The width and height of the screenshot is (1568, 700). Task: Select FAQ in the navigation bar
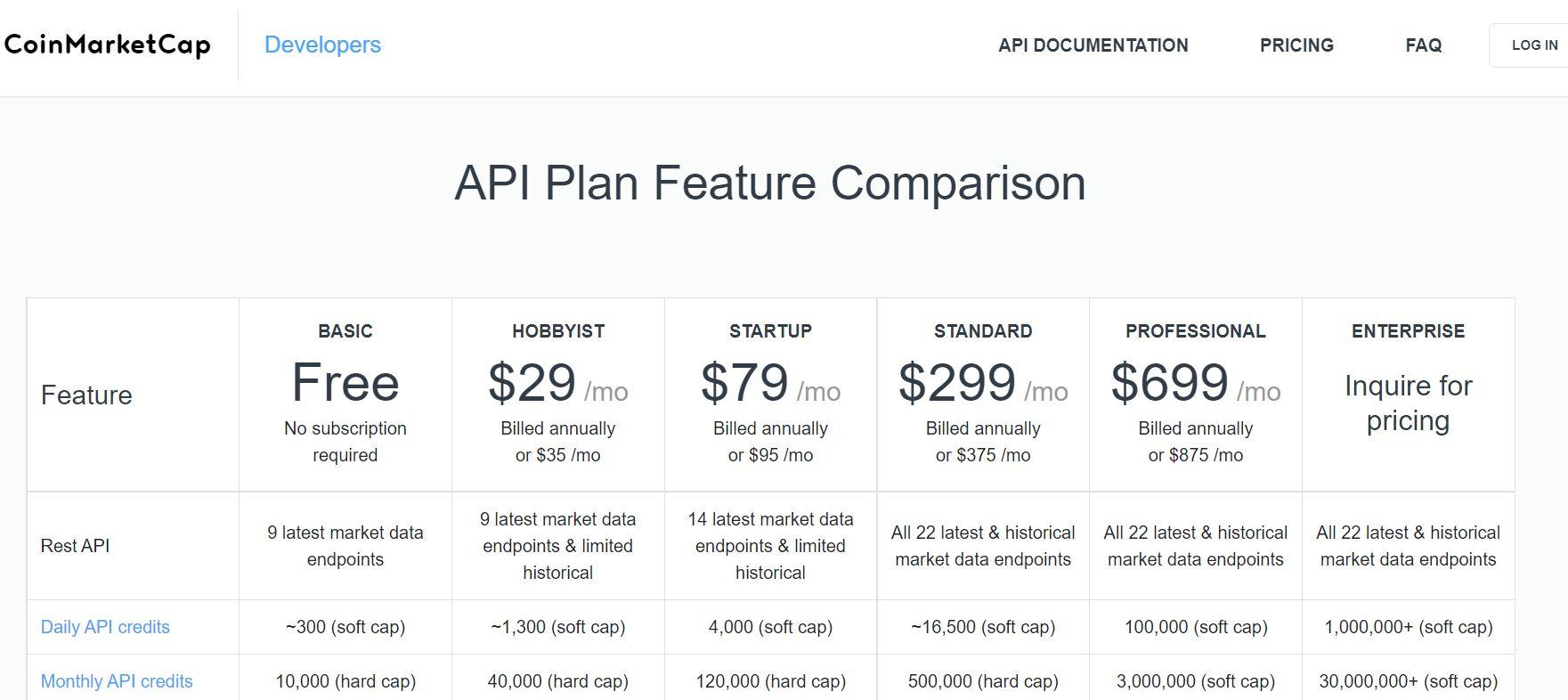1423,45
